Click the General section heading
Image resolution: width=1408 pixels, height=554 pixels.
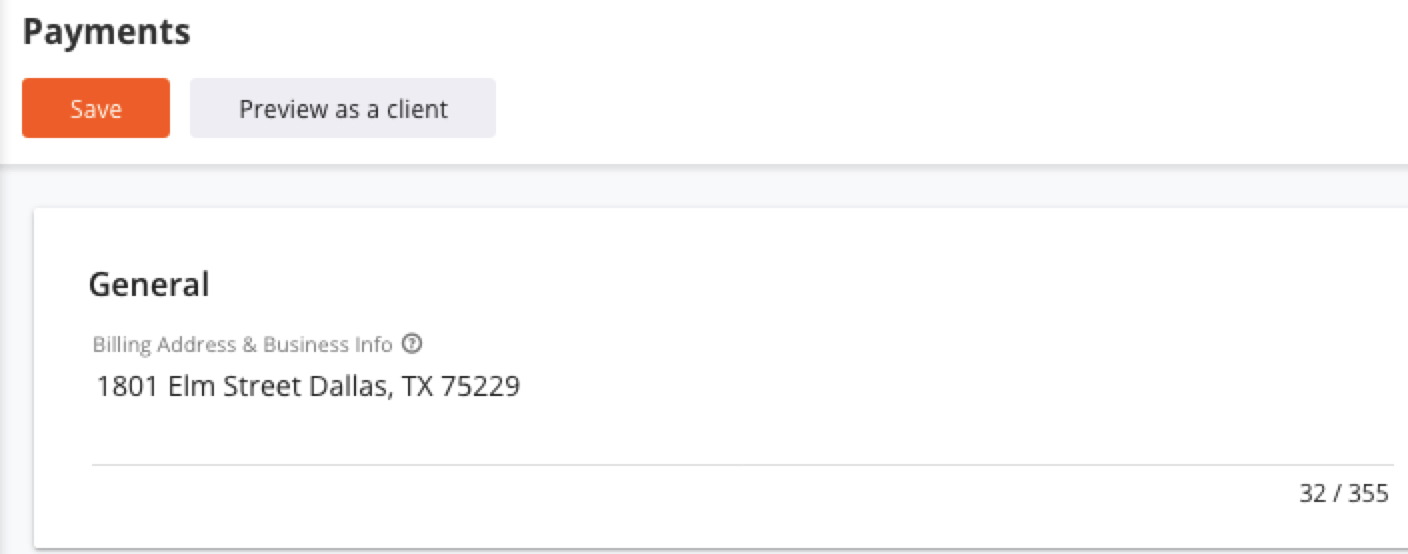(x=149, y=285)
